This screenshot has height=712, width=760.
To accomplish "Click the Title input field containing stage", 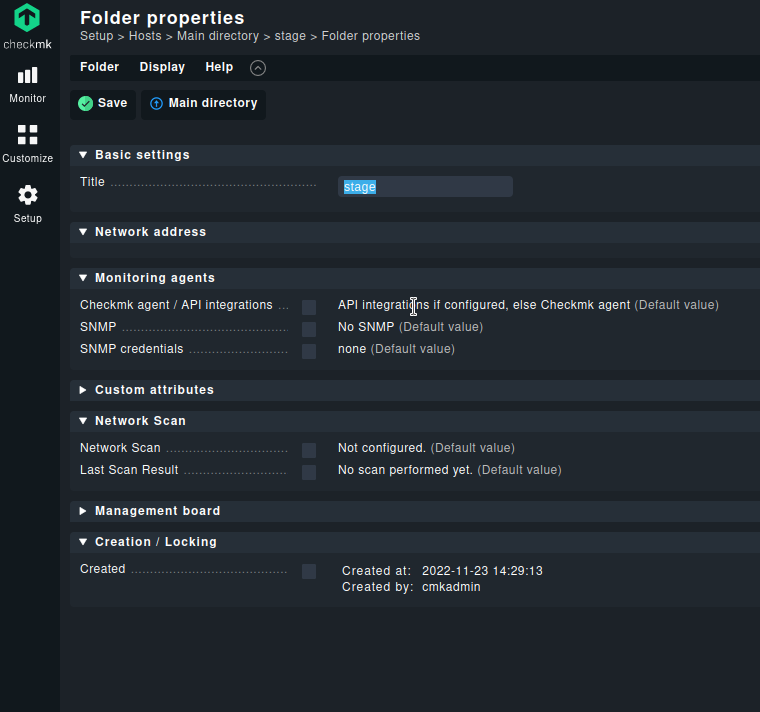I will coord(425,187).
